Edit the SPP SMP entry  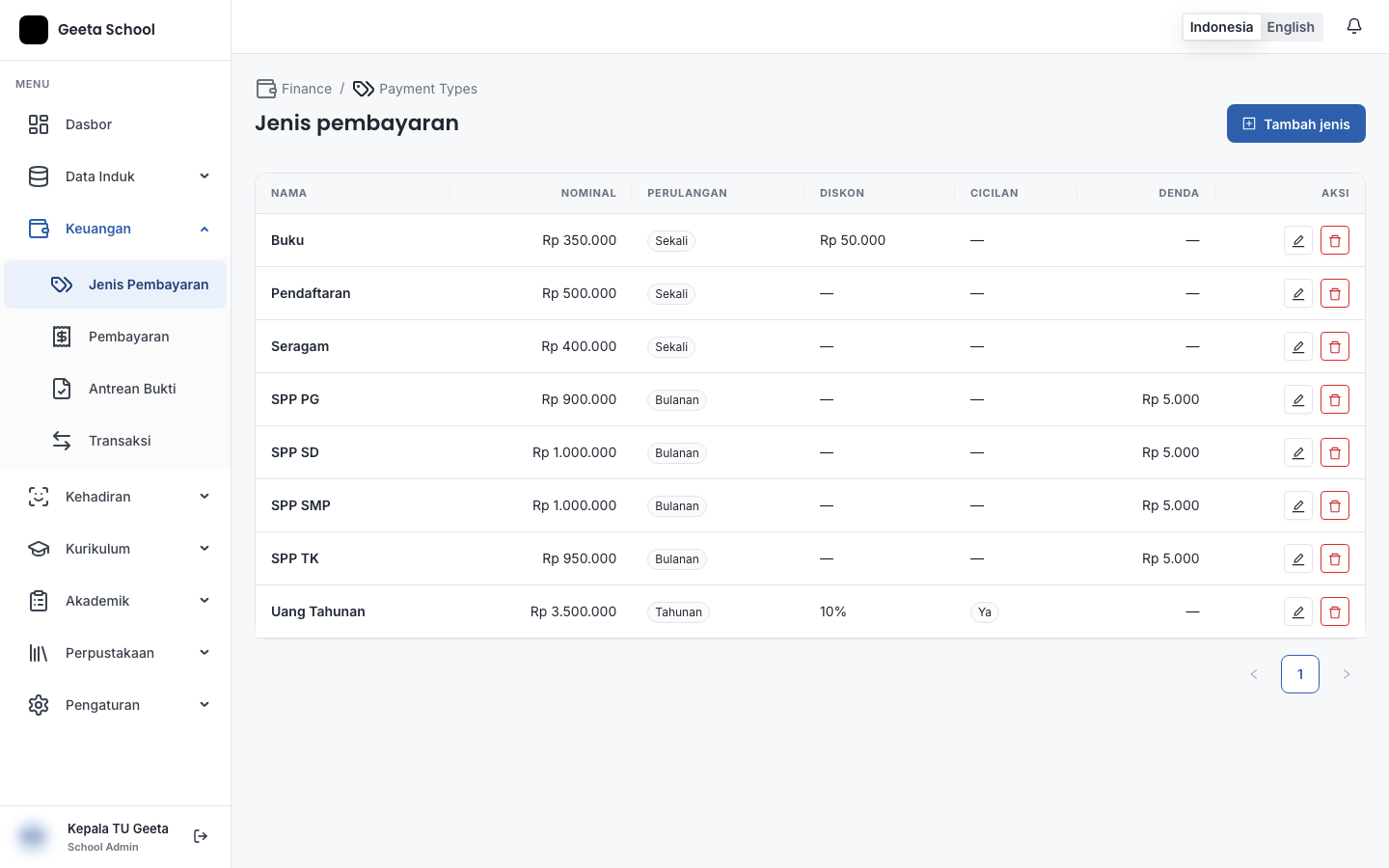click(x=1298, y=505)
